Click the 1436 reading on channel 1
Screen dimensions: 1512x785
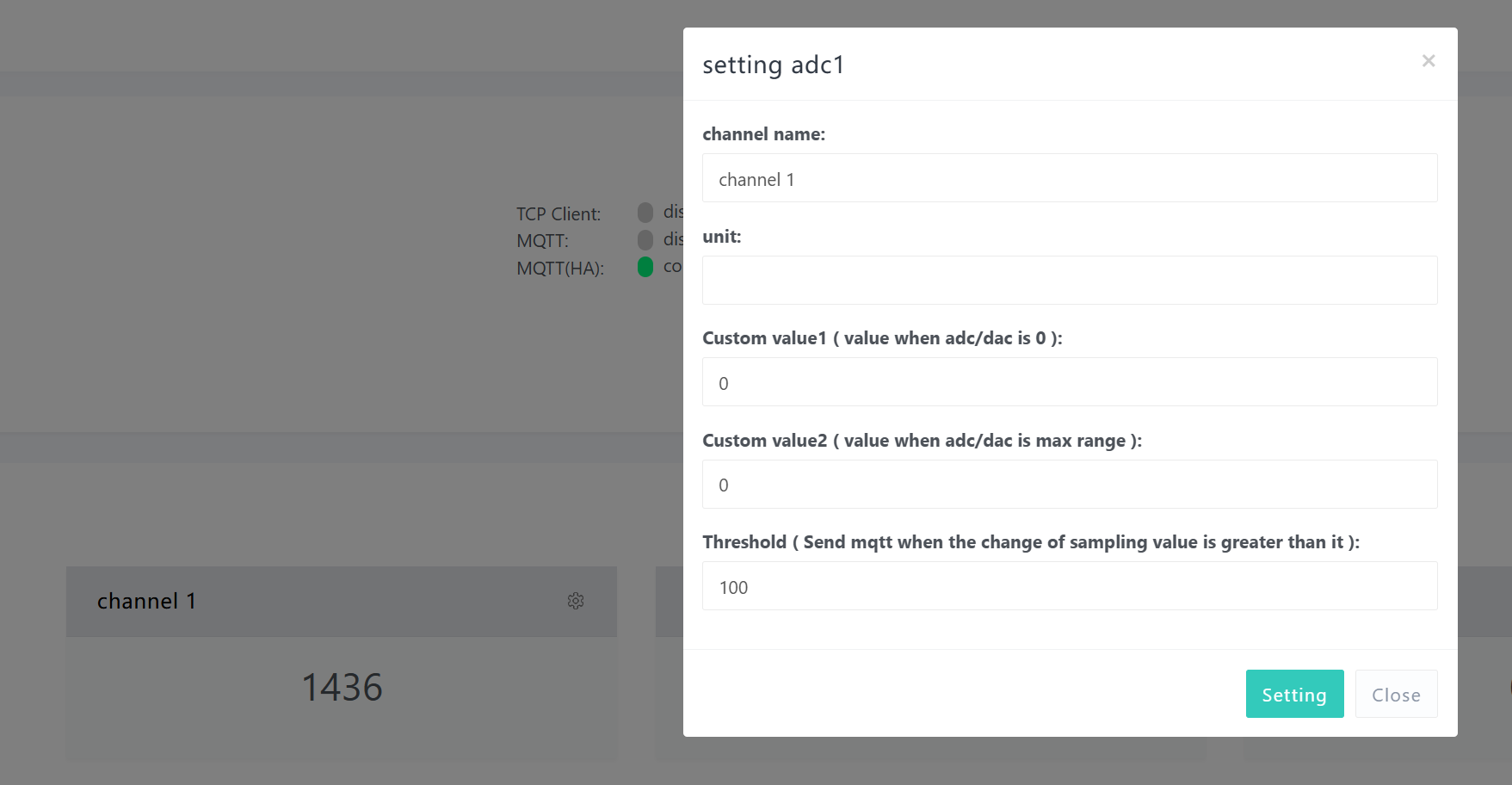pos(342,687)
